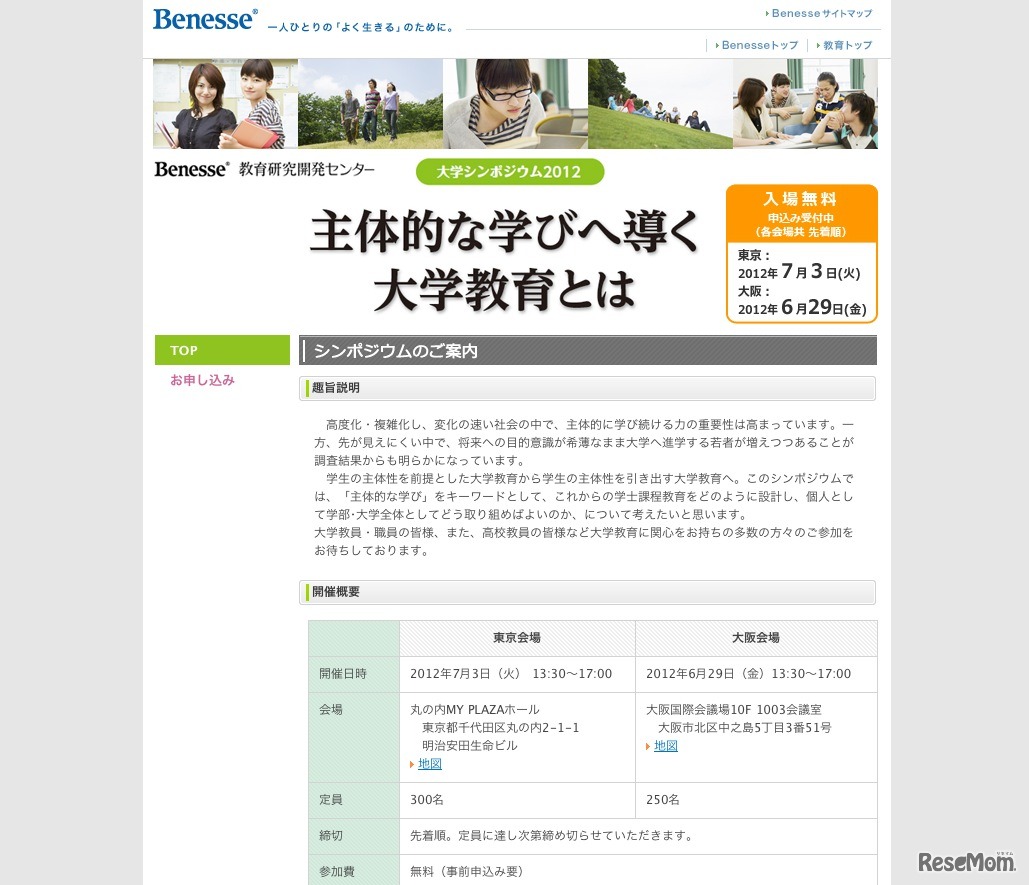Click the arrow icon before 教育トップ

pos(818,45)
